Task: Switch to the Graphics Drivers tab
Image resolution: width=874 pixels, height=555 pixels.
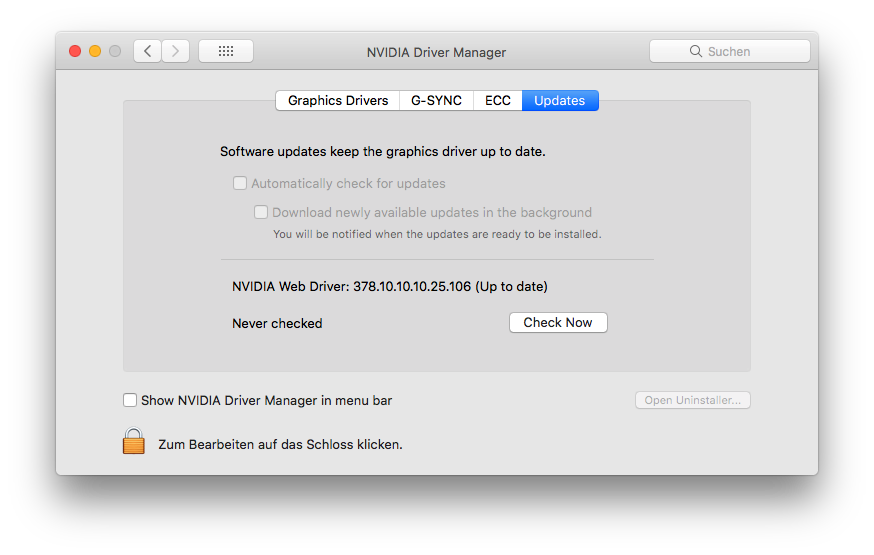Action: [x=338, y=100]
